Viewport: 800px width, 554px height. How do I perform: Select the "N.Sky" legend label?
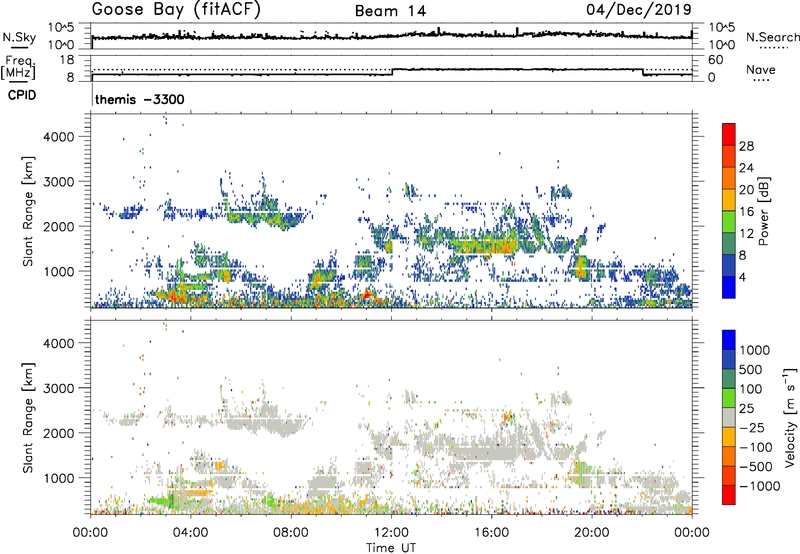click(19, 37)
